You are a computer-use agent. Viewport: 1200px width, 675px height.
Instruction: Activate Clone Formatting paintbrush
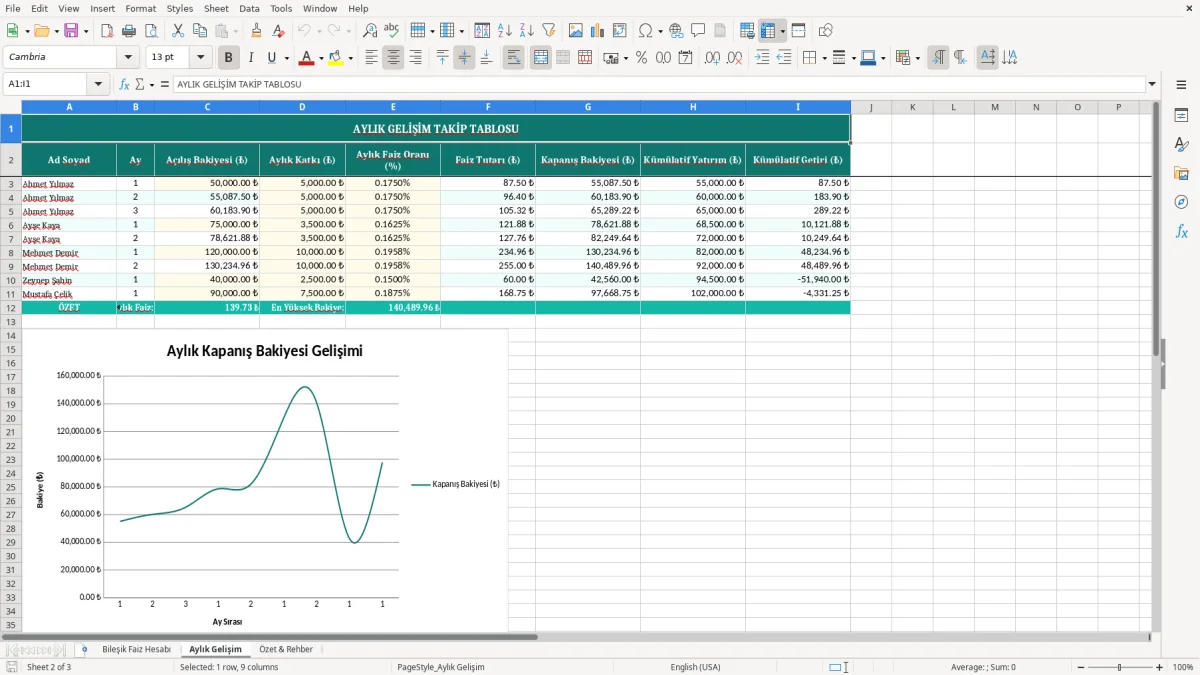tap(257, 31)
